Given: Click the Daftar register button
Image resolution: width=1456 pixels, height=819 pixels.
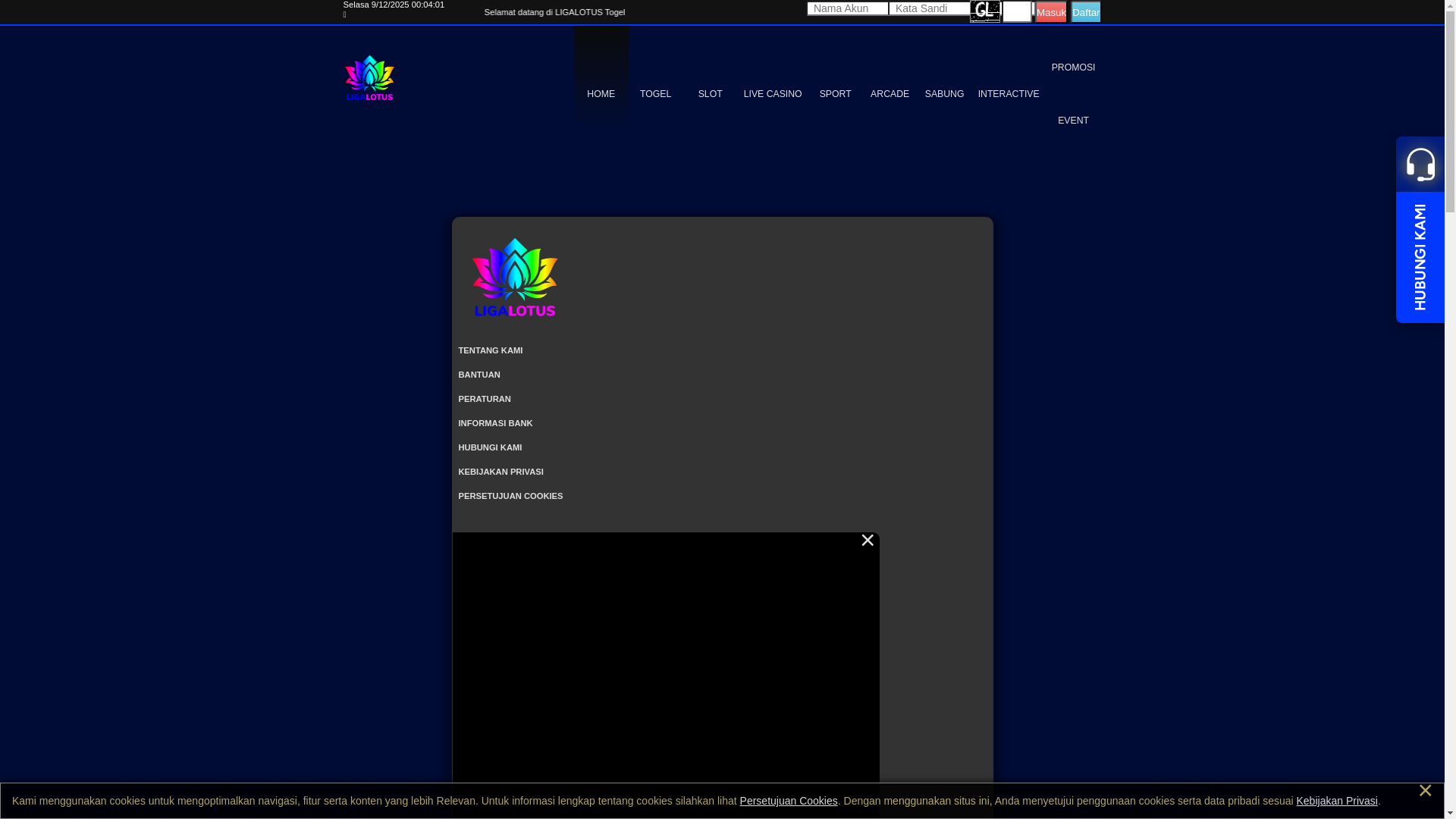Looking at the screenshot, I should [1085, 12].
